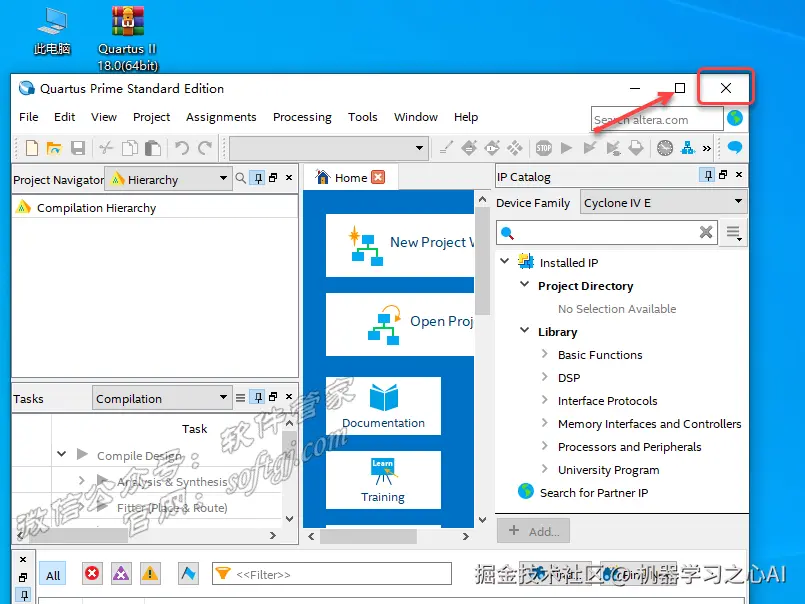The width and height of the screenshot is (805, 604).
Task: Clear IP search with the X icon
Action: click(706, 232)
